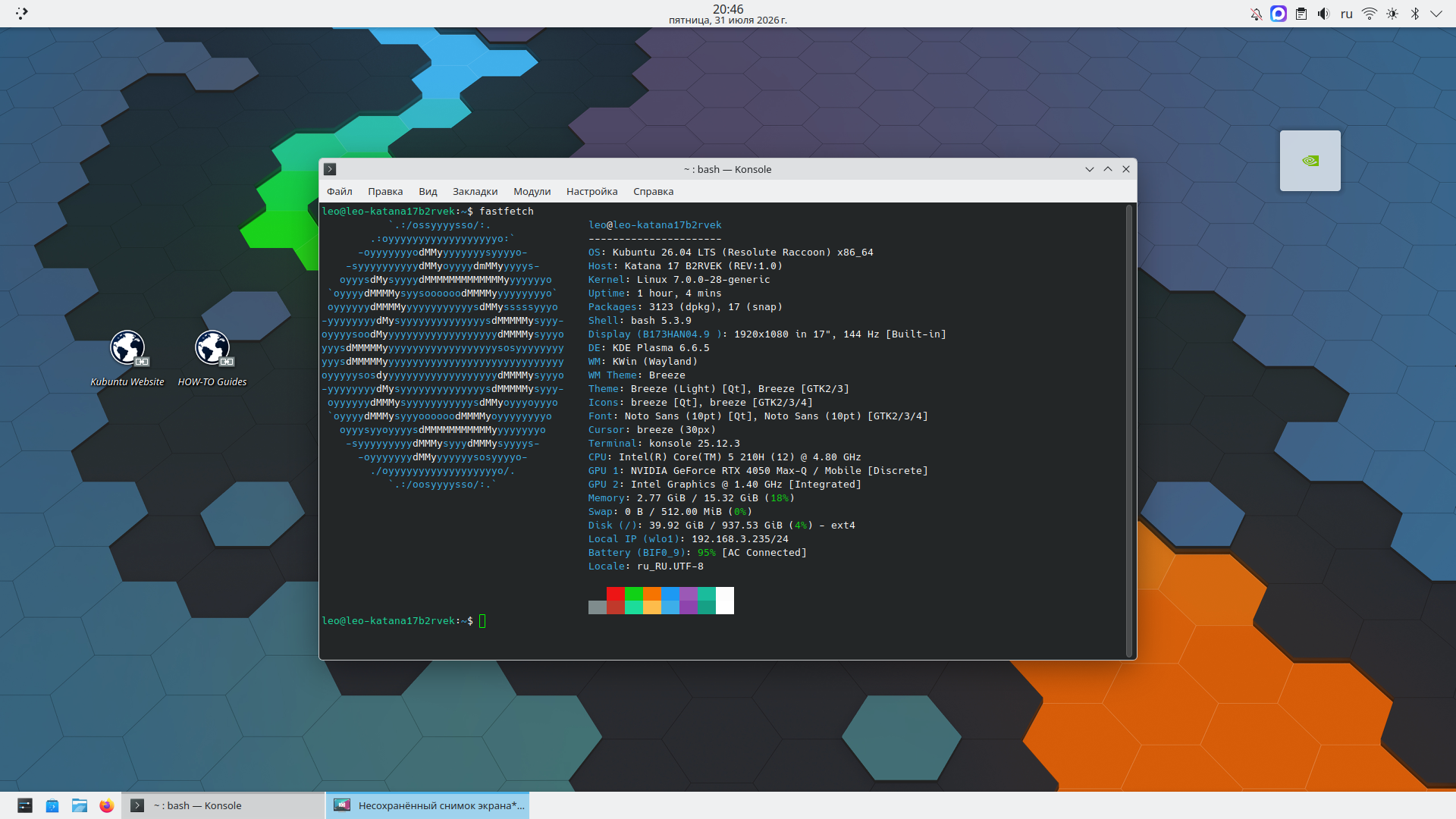Launch Firefox from the taskbar
Viewport: 1456px width, 819px height.
pyautogui.click(x=107, y=805)
